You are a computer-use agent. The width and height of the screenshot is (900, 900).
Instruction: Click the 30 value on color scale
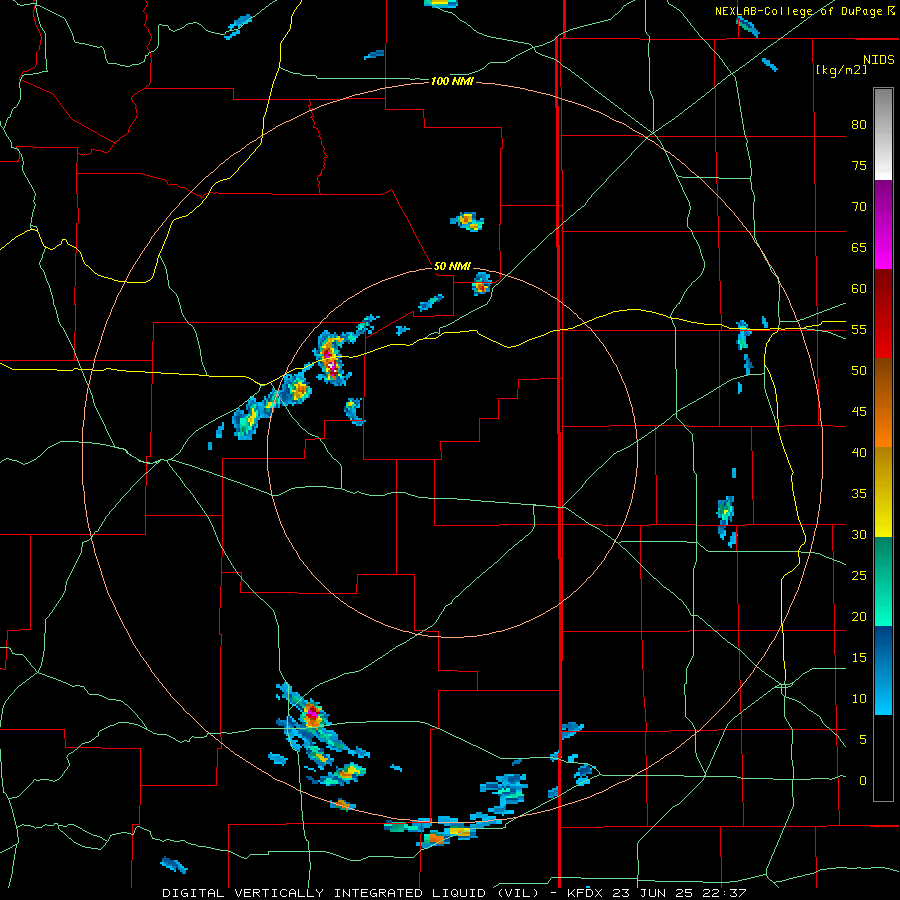(859, 534)
